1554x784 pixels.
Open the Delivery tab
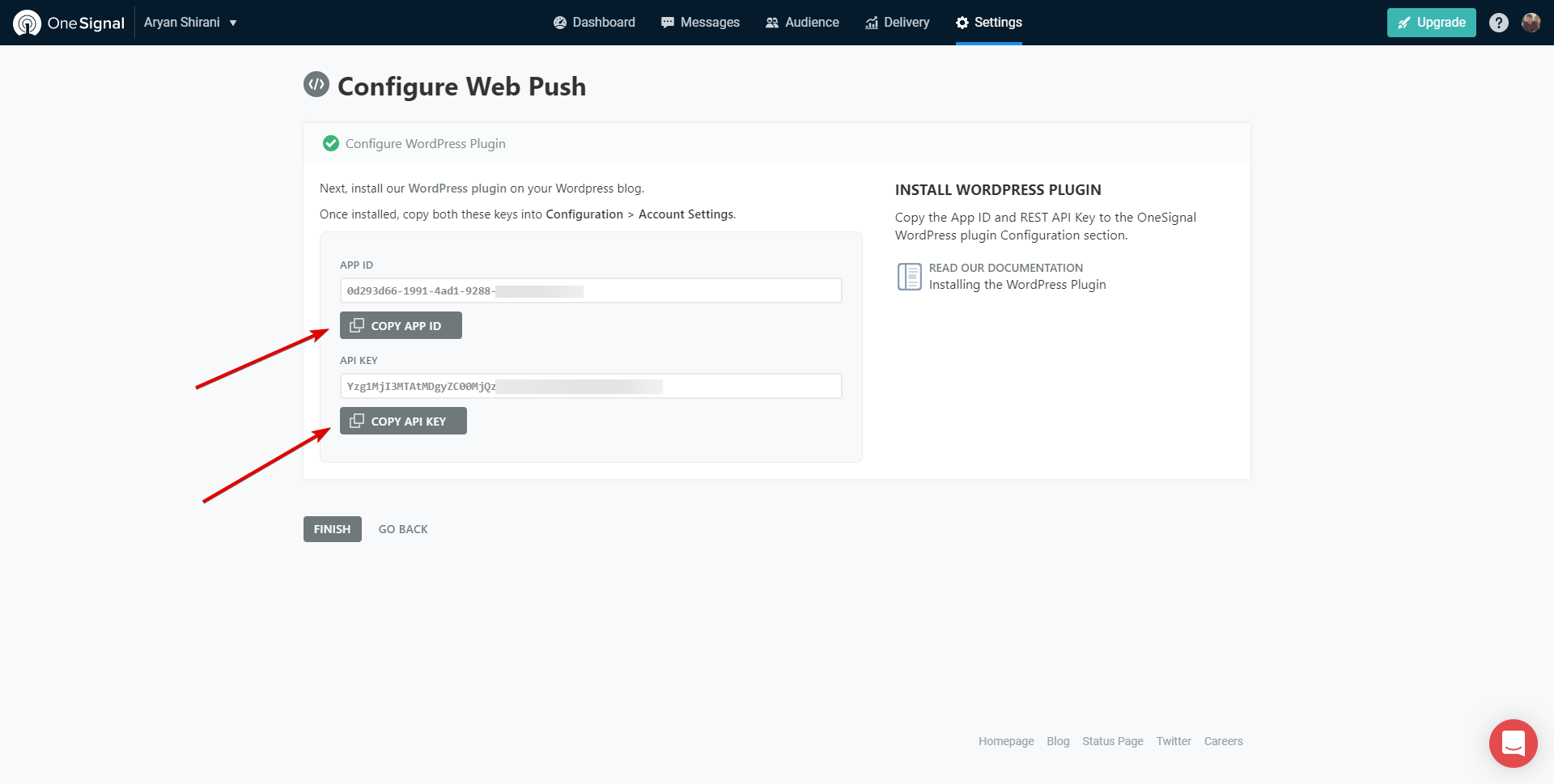coord(897,23)
